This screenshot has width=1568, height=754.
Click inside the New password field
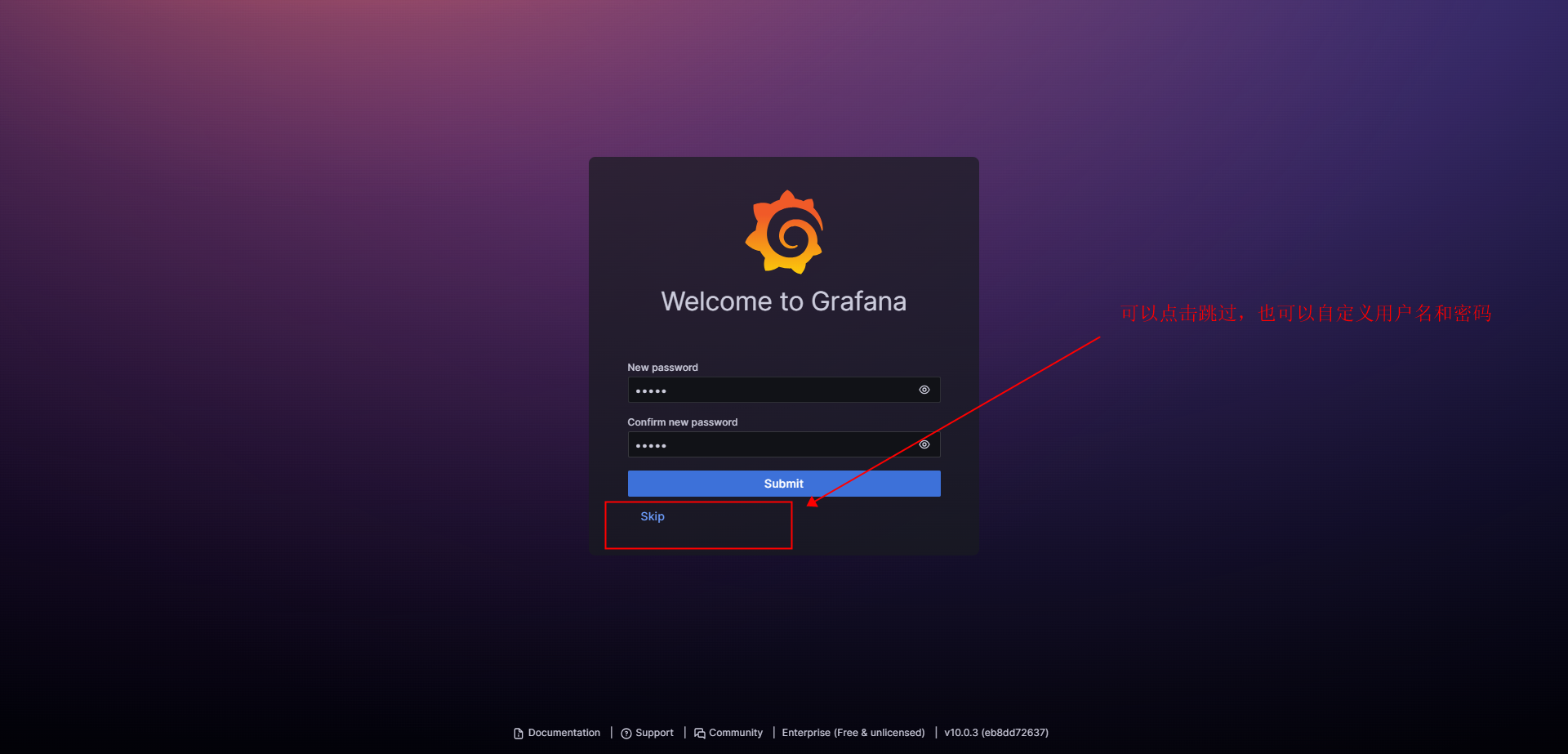click(768, 390)
